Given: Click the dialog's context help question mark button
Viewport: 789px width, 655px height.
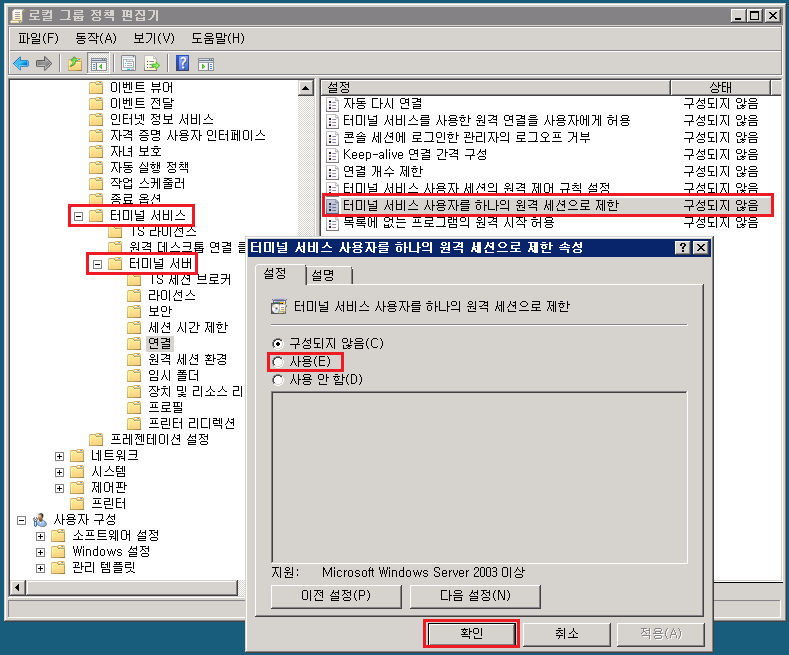Looking at the screenshot, I should pyautogui.click(x=682, y=248).
